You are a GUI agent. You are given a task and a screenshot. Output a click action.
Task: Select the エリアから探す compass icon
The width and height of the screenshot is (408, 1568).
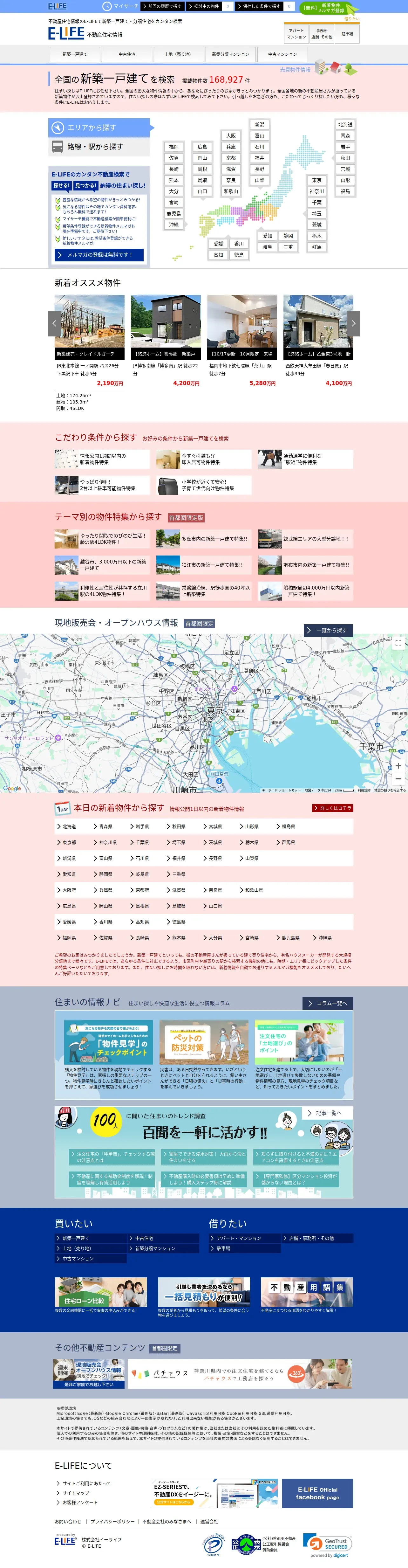point(58,127)
